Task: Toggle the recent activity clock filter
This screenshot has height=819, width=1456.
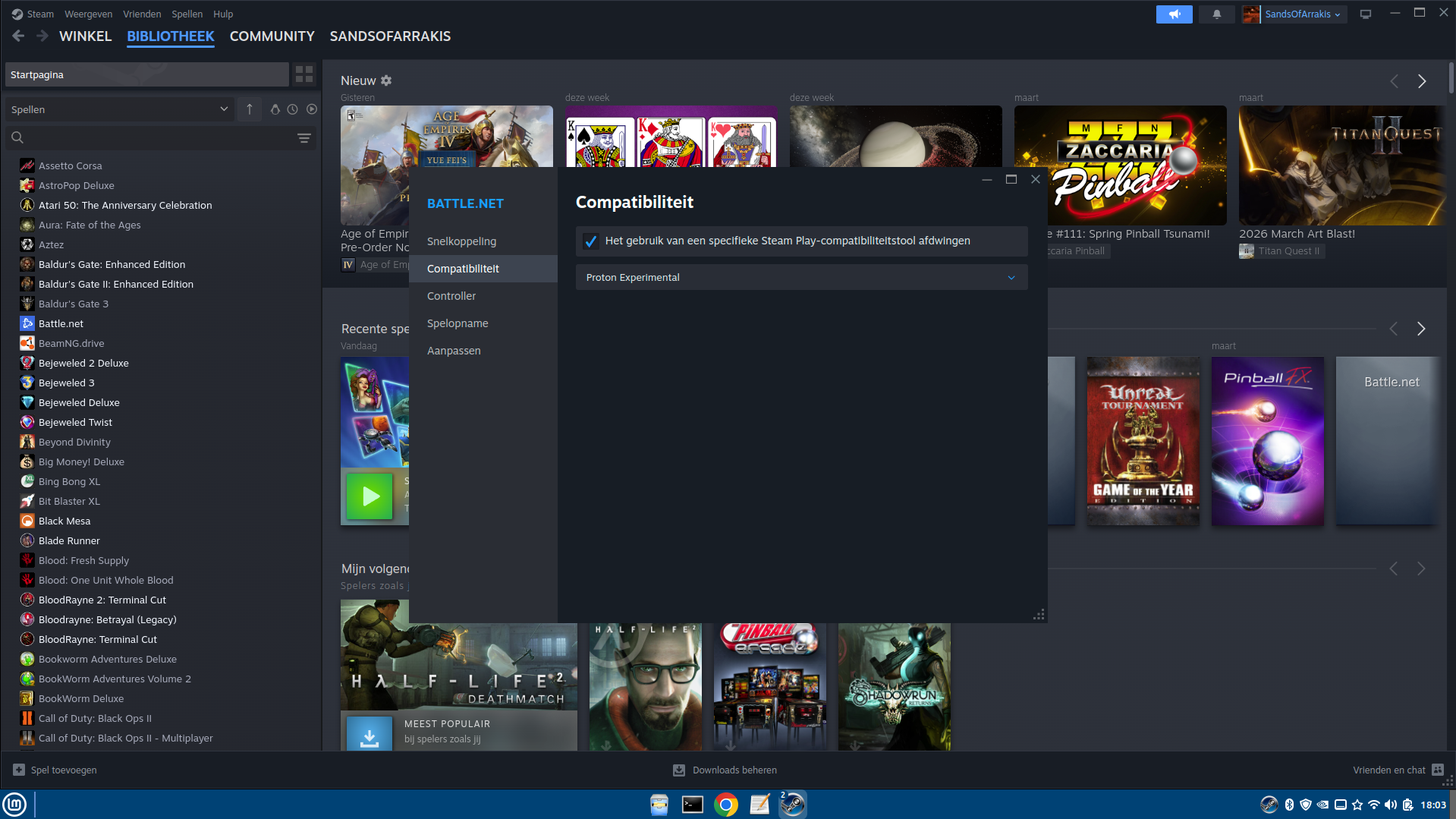Action: [293, 109]
